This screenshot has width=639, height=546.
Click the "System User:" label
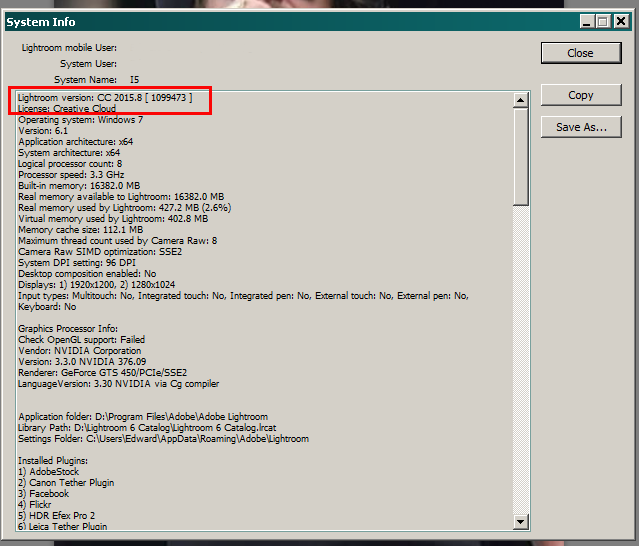(x=88, y=64)
